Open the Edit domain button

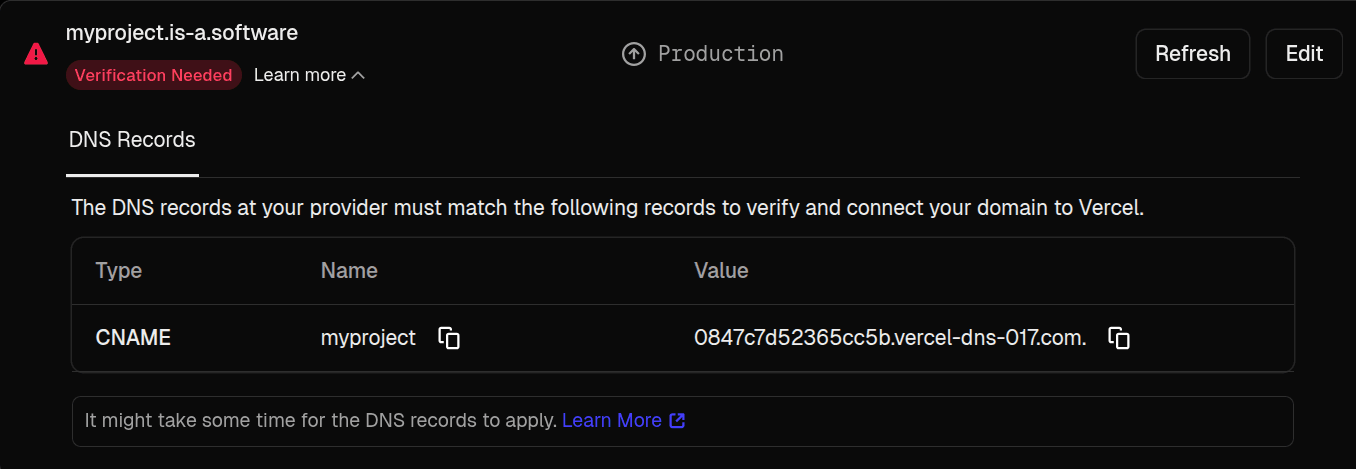1304,54
